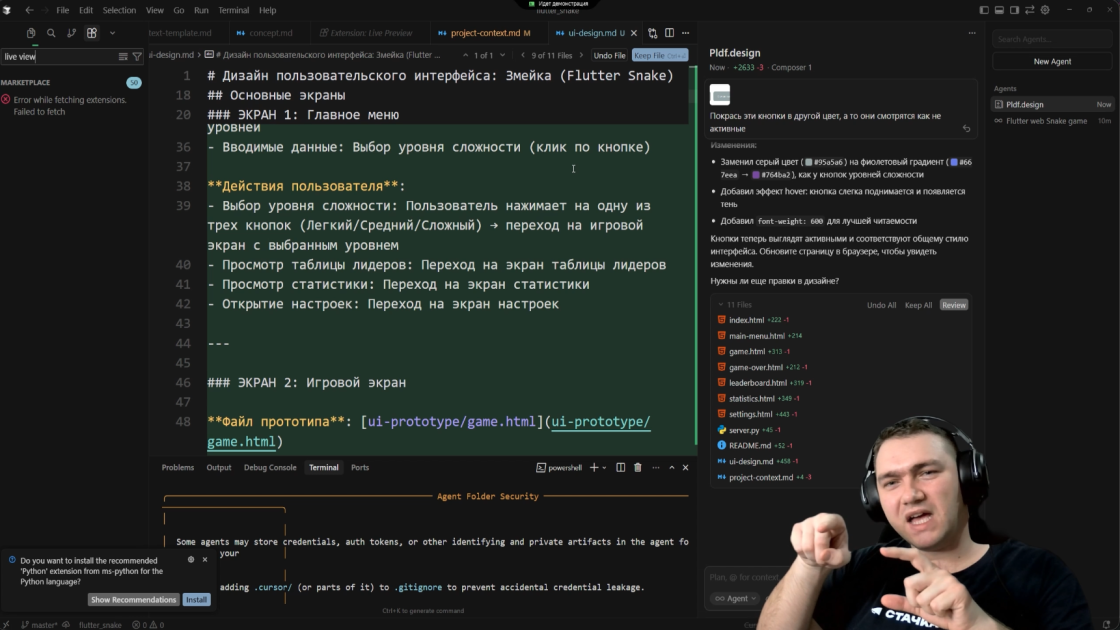Screen dimensions: 1120x630
Task: Toggle the primary sidebar layout icon
Action: (984, 10)
